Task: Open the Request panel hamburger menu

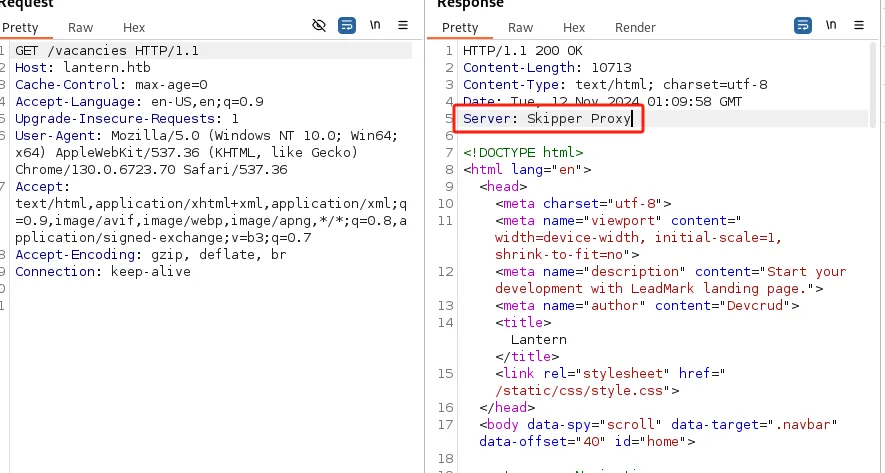Action: click(x=403, y=25)
